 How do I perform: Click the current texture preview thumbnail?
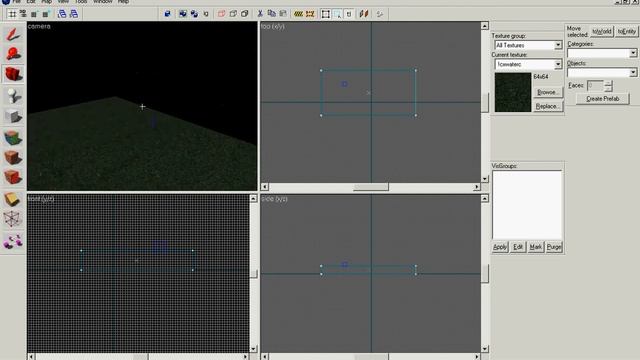tap(513, 92)
